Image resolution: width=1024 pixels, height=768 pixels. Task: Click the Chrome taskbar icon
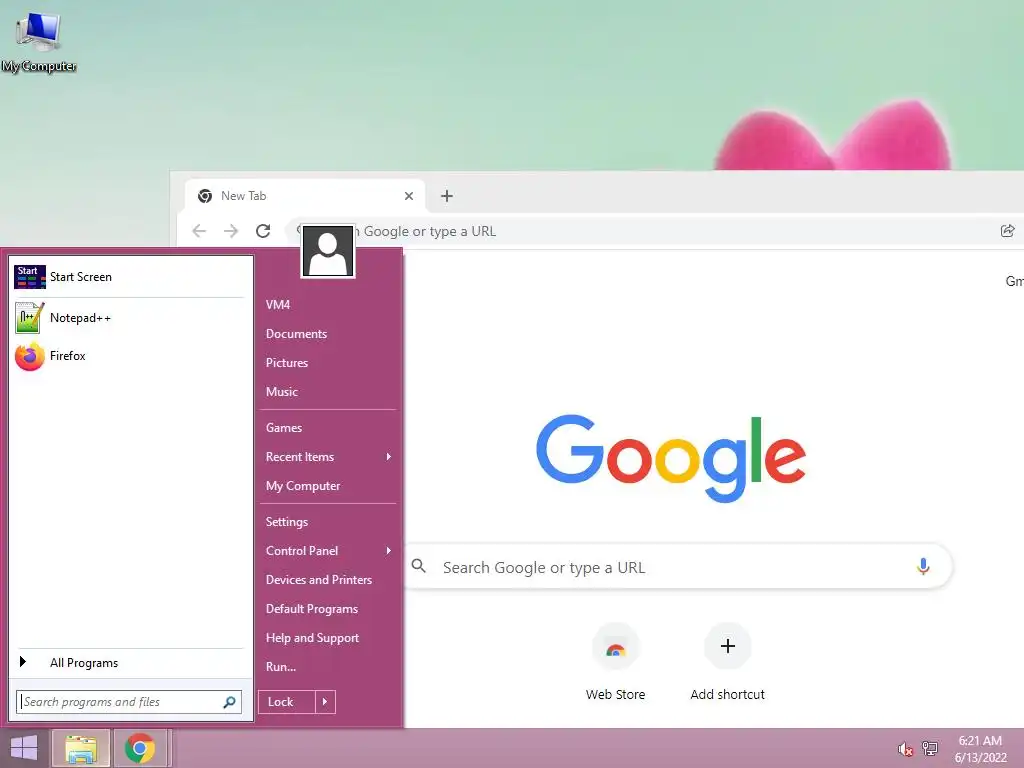click(140, 748)
